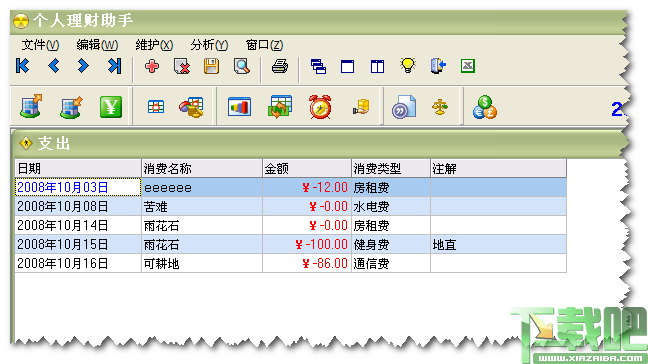Save with the floppy disk icon
The width and height of the screenshot is (648, 364).
[x=211, y=66]
